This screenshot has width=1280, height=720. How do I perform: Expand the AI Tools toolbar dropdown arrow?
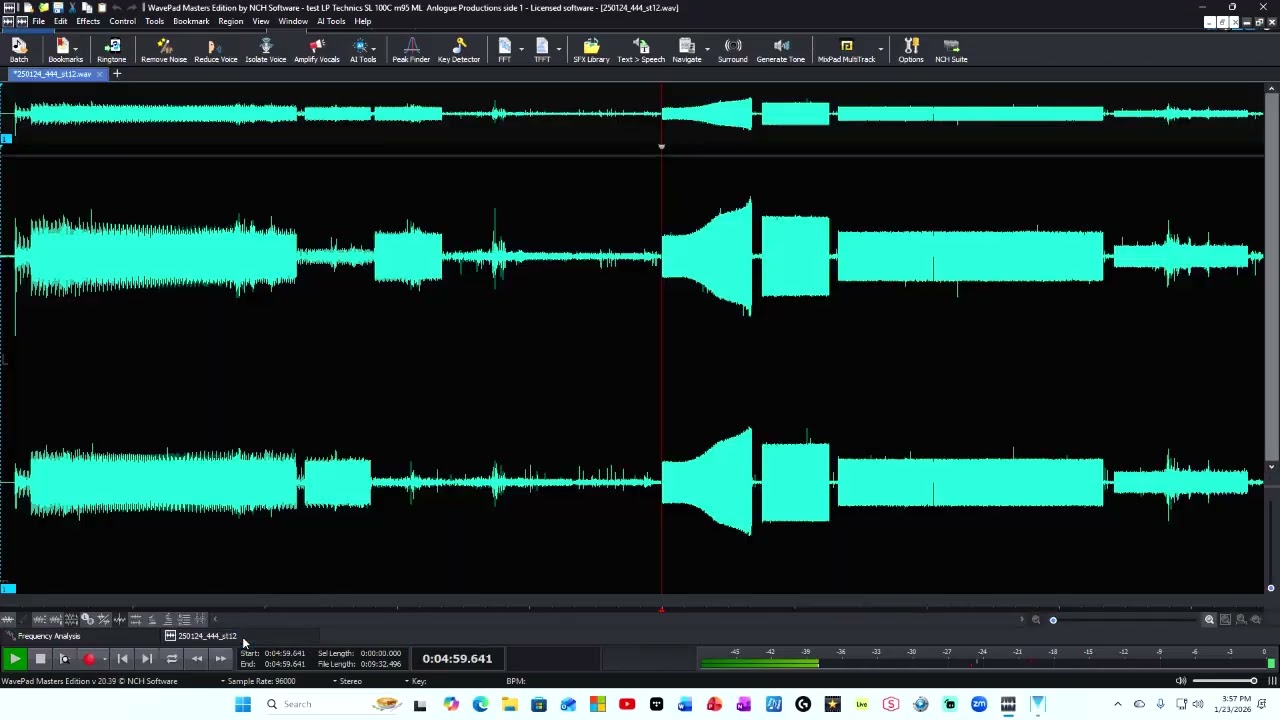[x=374, y=48]
